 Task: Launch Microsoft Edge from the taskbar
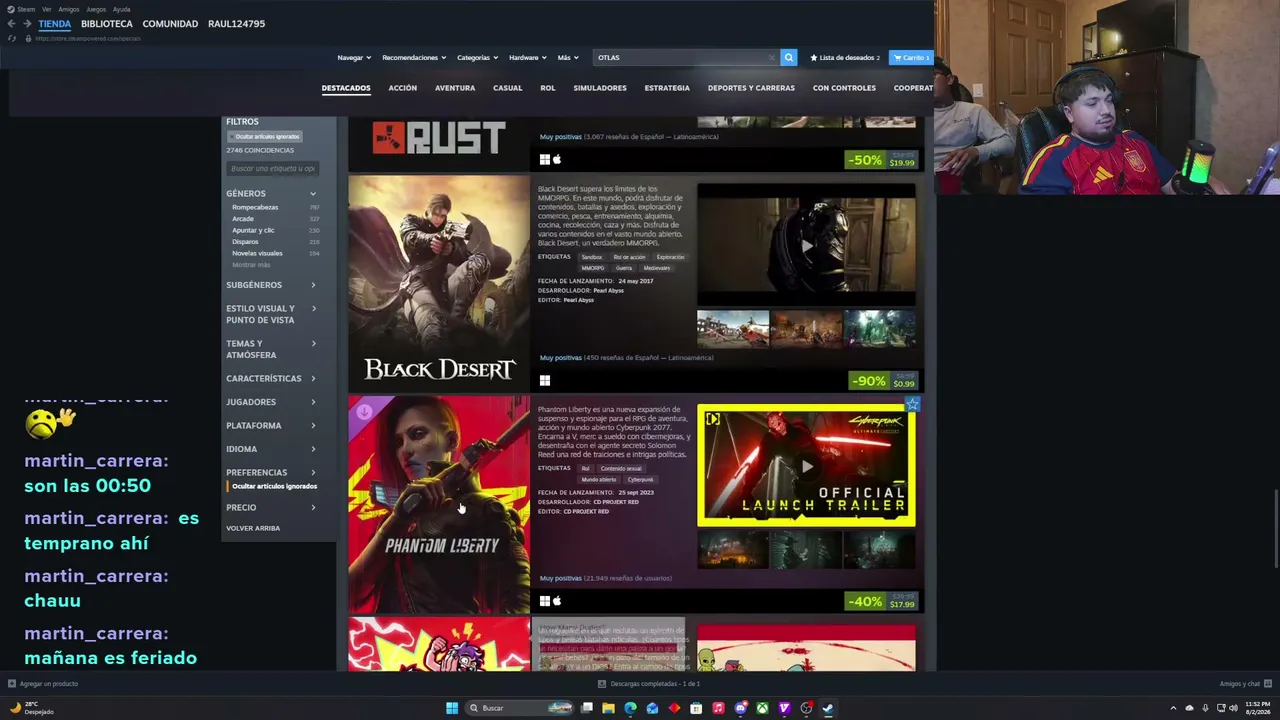(x=630, y=708)
